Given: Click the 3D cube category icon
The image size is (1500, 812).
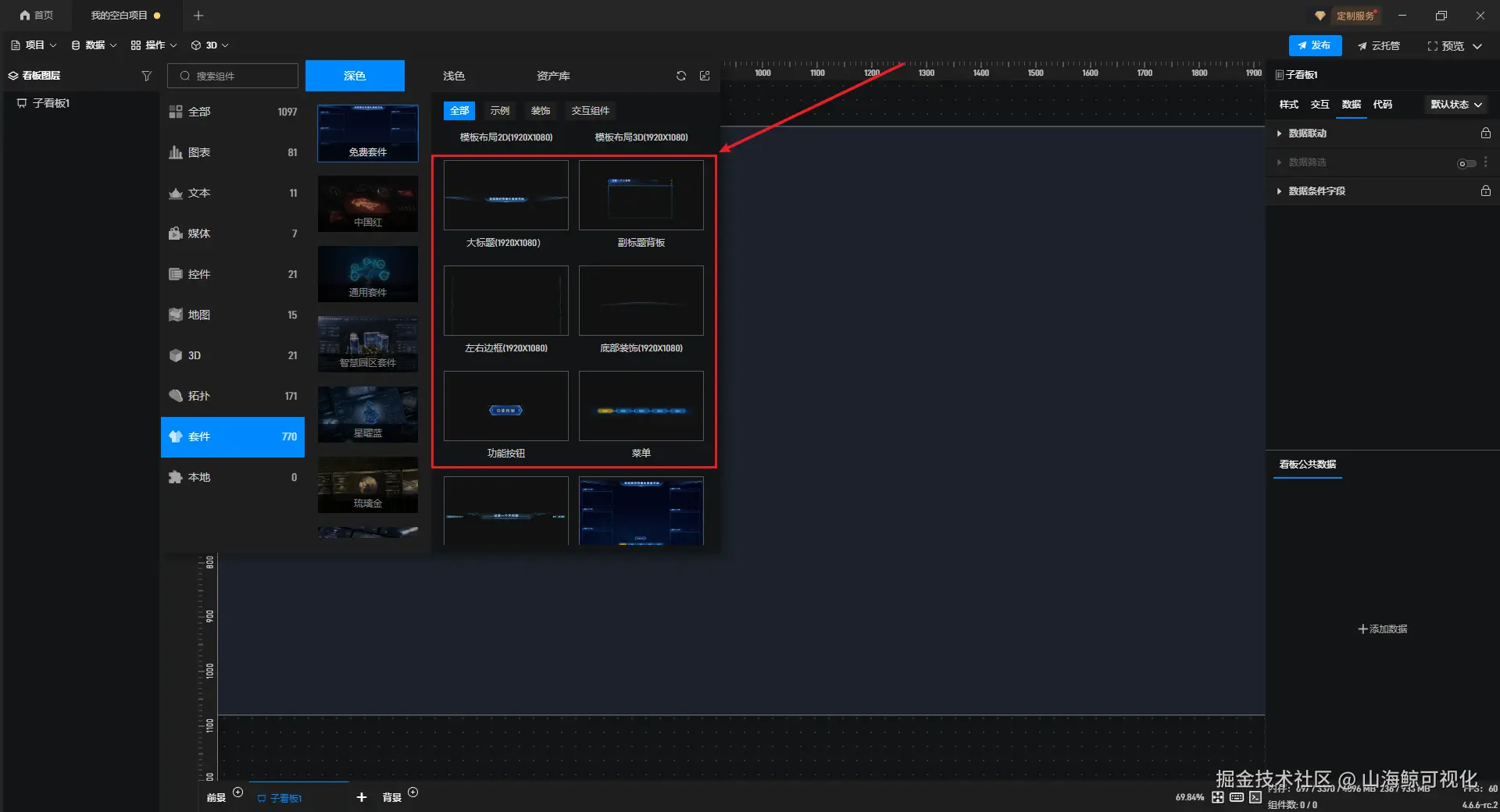Looking at the screenshot, I should click(176, 355).
